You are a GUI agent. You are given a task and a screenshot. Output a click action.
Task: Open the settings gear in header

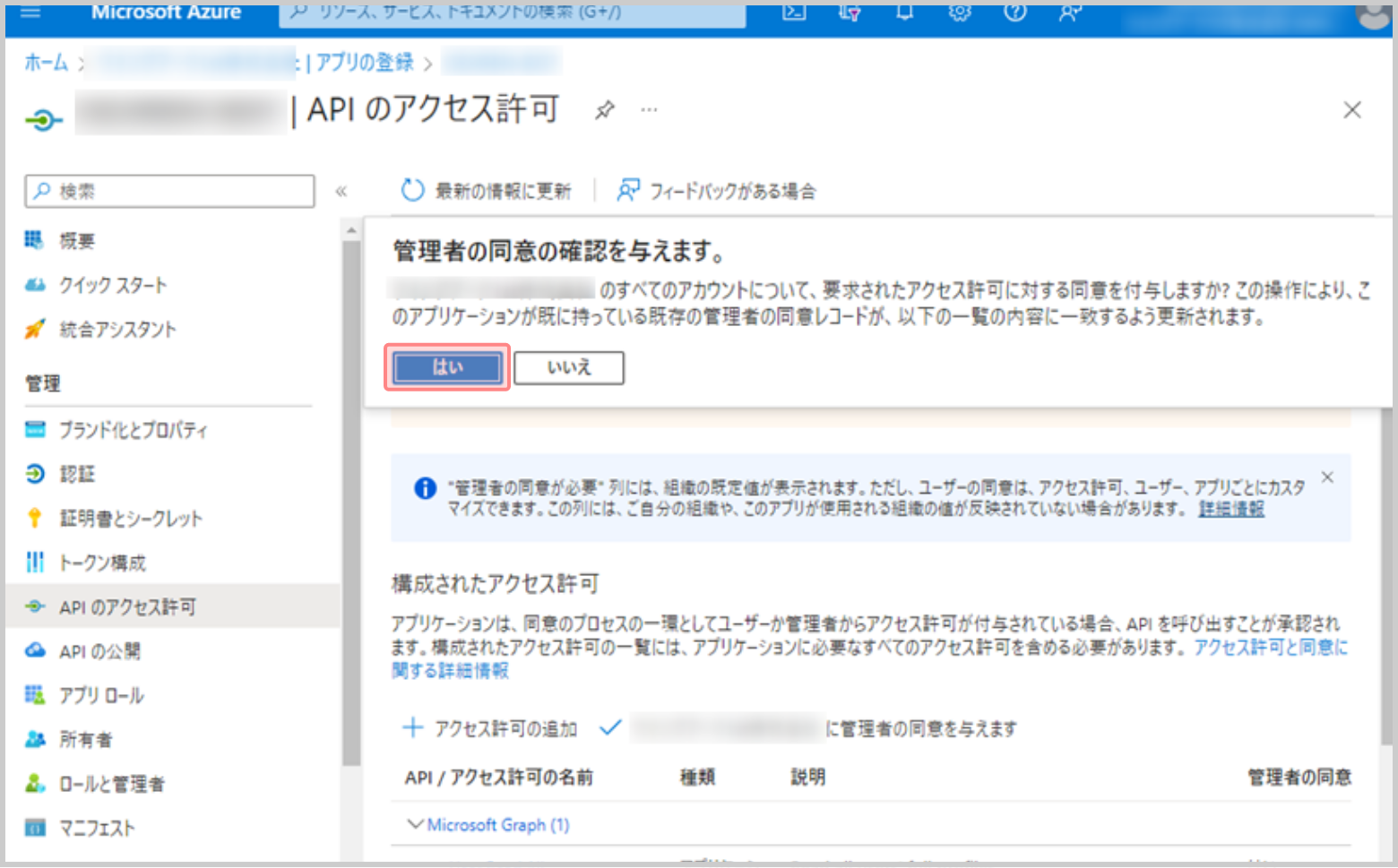point(960,13)
